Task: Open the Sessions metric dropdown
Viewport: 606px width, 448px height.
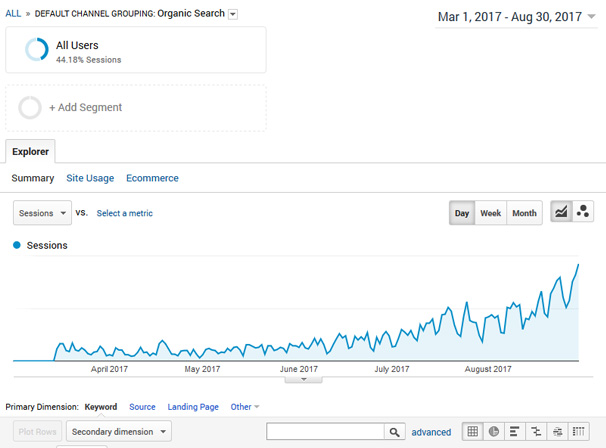Action: tap(42, 213)
